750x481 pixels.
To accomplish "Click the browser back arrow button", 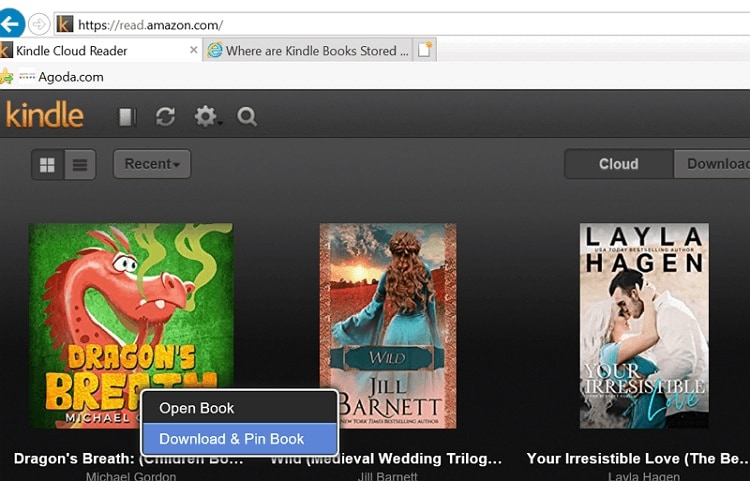I will tap(11, 23).
